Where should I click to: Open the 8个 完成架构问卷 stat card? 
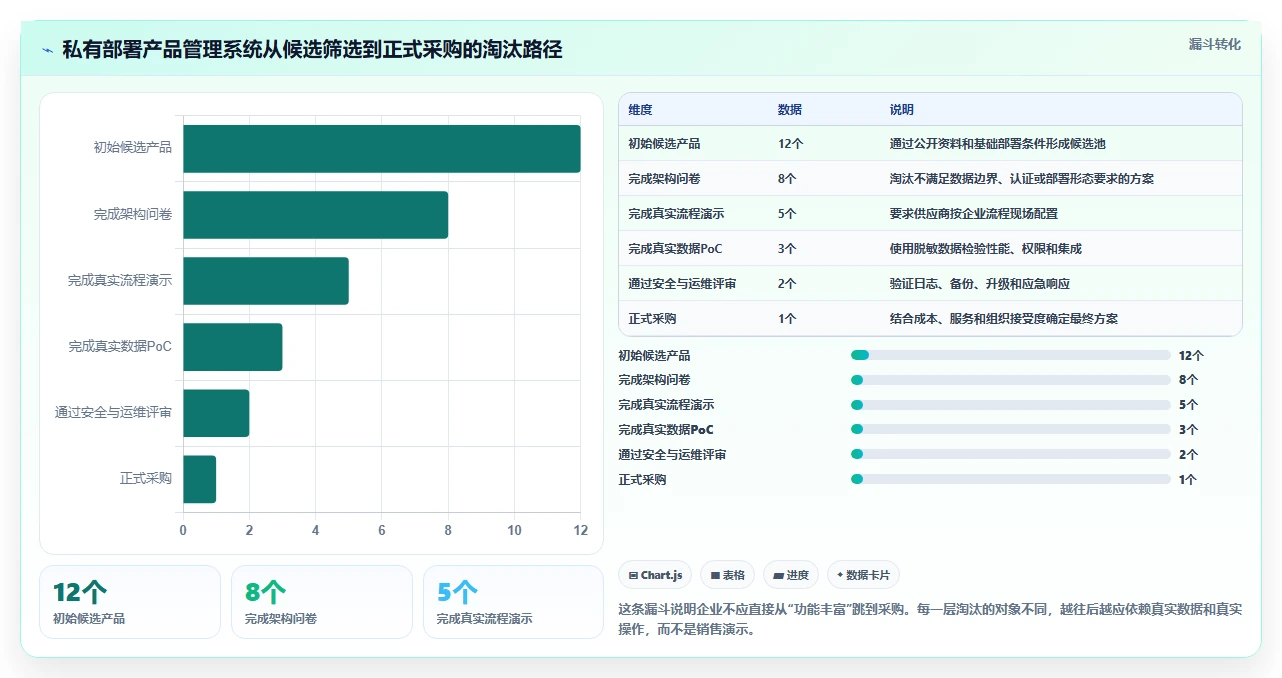[x=322, y=602]
